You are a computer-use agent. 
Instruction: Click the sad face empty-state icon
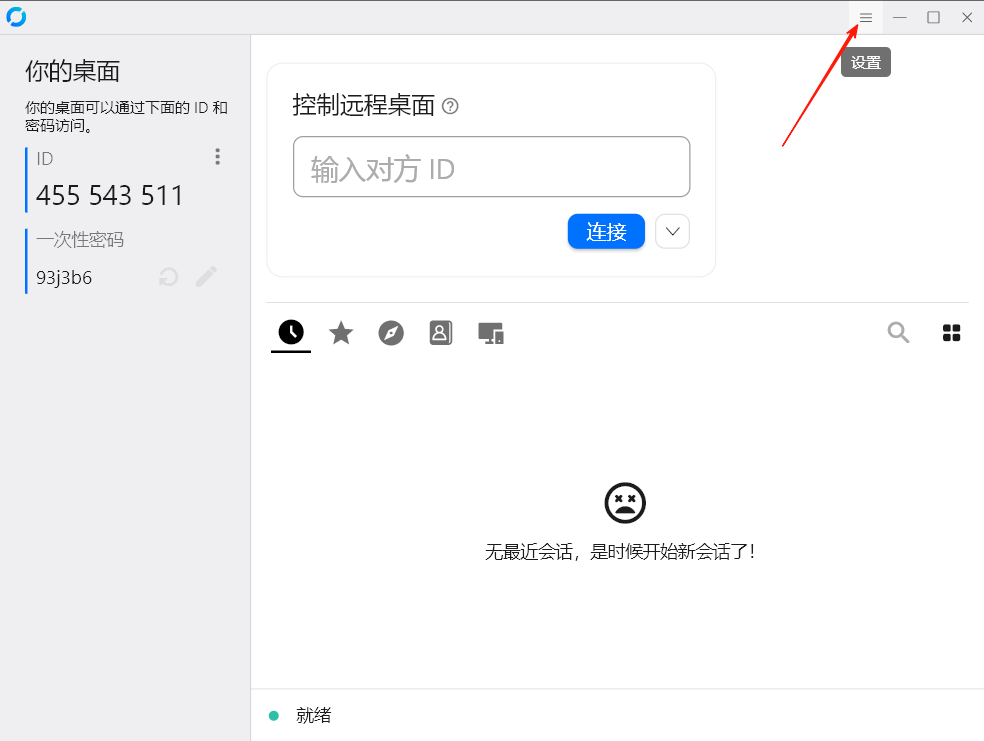[625, 503]
